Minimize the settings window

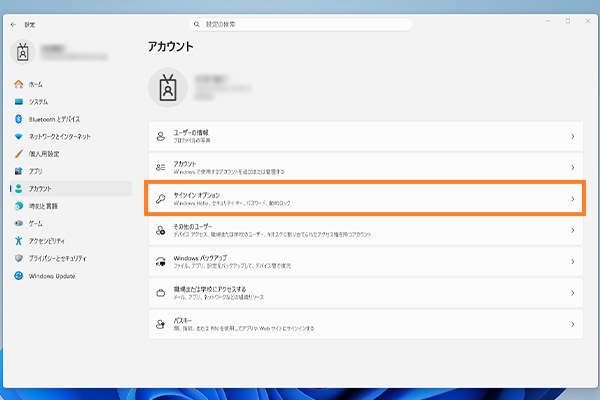point(548,21)
